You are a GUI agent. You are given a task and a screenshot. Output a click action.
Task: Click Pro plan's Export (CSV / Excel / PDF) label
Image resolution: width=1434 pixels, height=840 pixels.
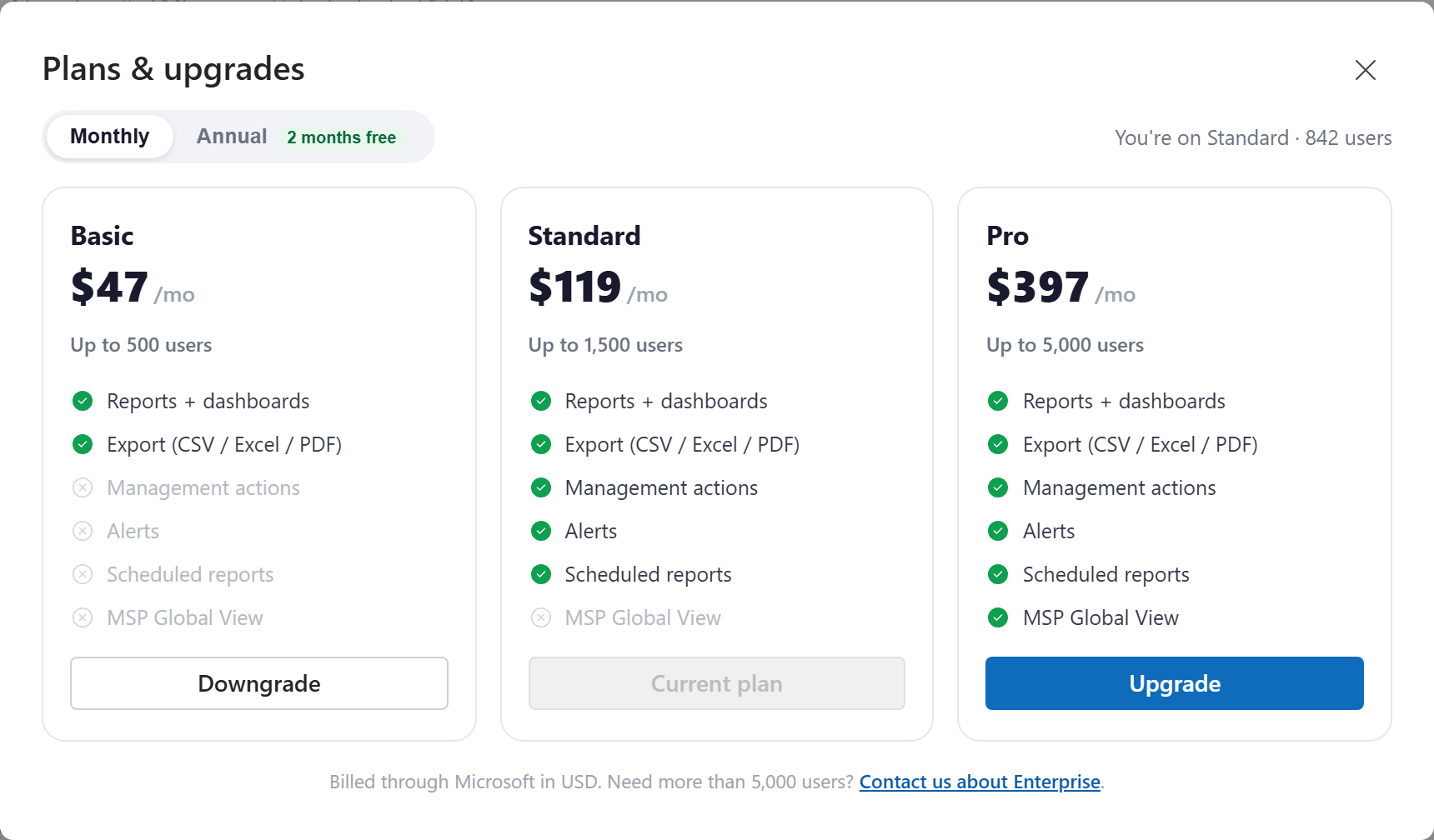1140,445
